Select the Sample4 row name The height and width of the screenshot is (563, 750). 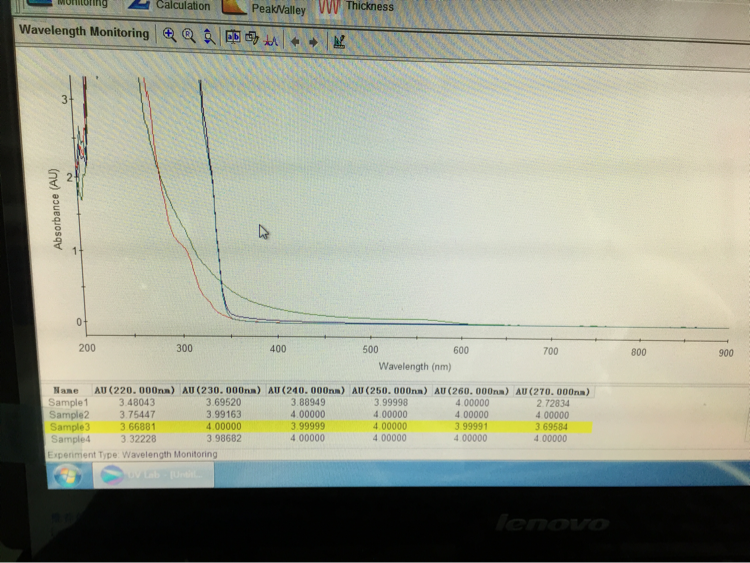click(x=70, y=439)
